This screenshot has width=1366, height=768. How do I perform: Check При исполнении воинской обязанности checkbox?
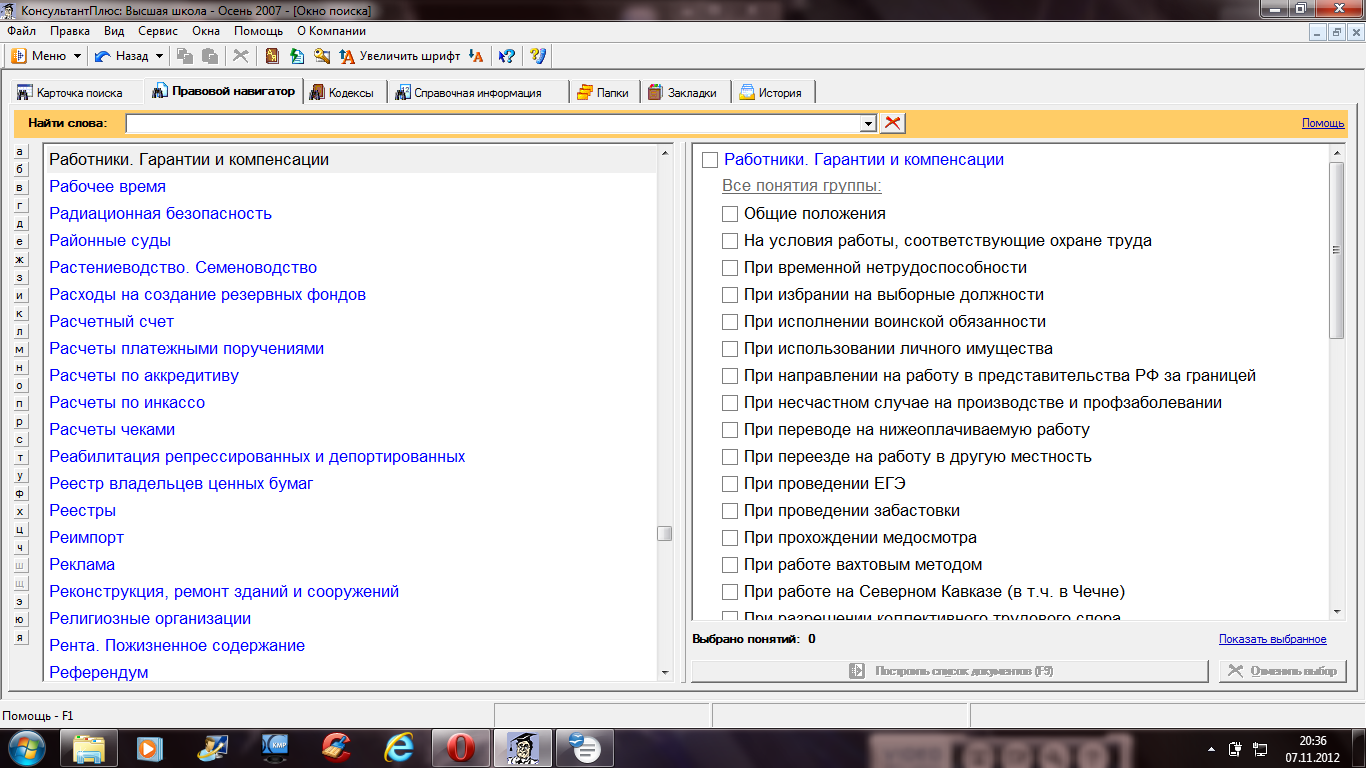730,322
